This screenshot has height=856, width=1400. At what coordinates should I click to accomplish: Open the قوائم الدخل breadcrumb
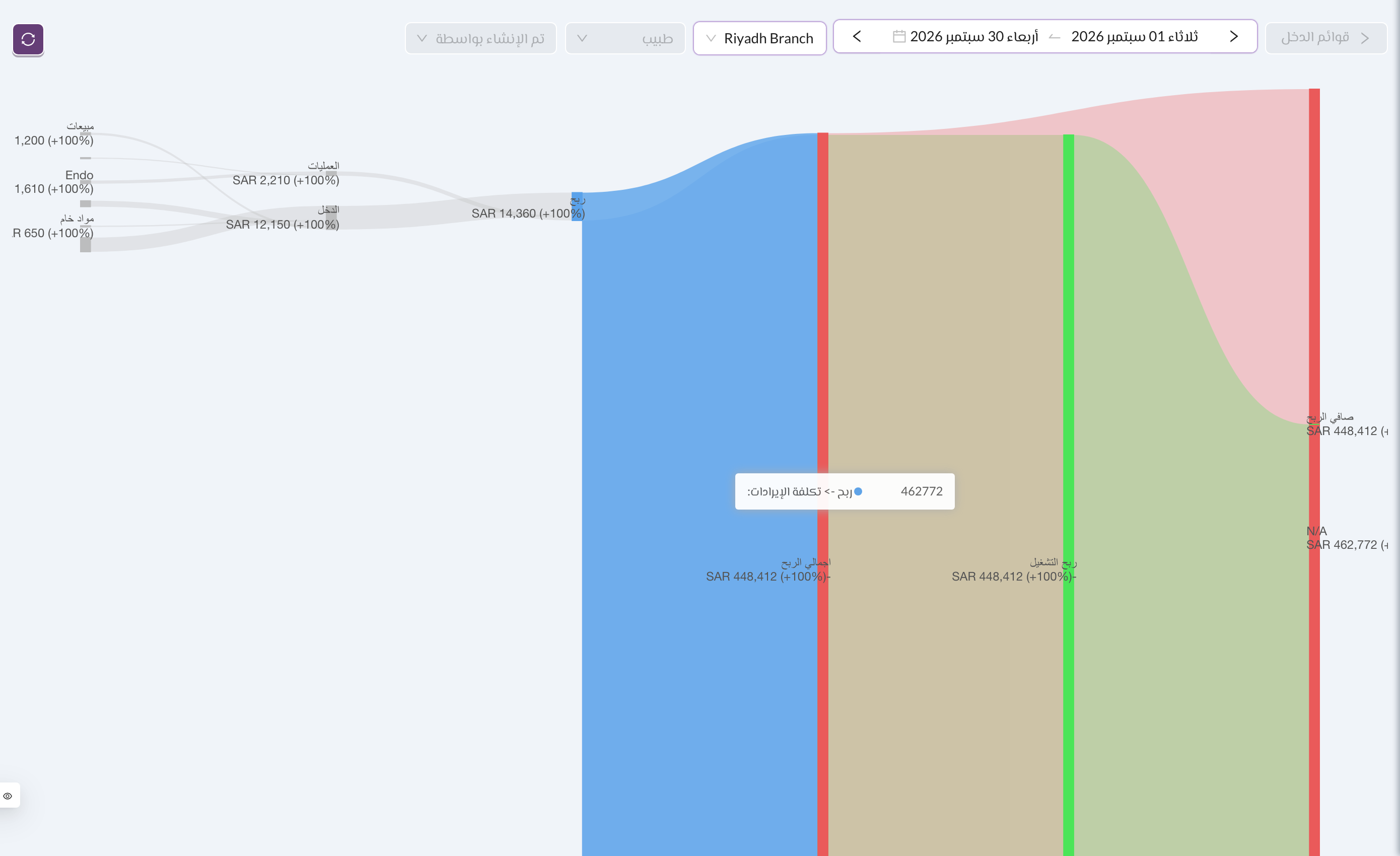coord(1326,38)
